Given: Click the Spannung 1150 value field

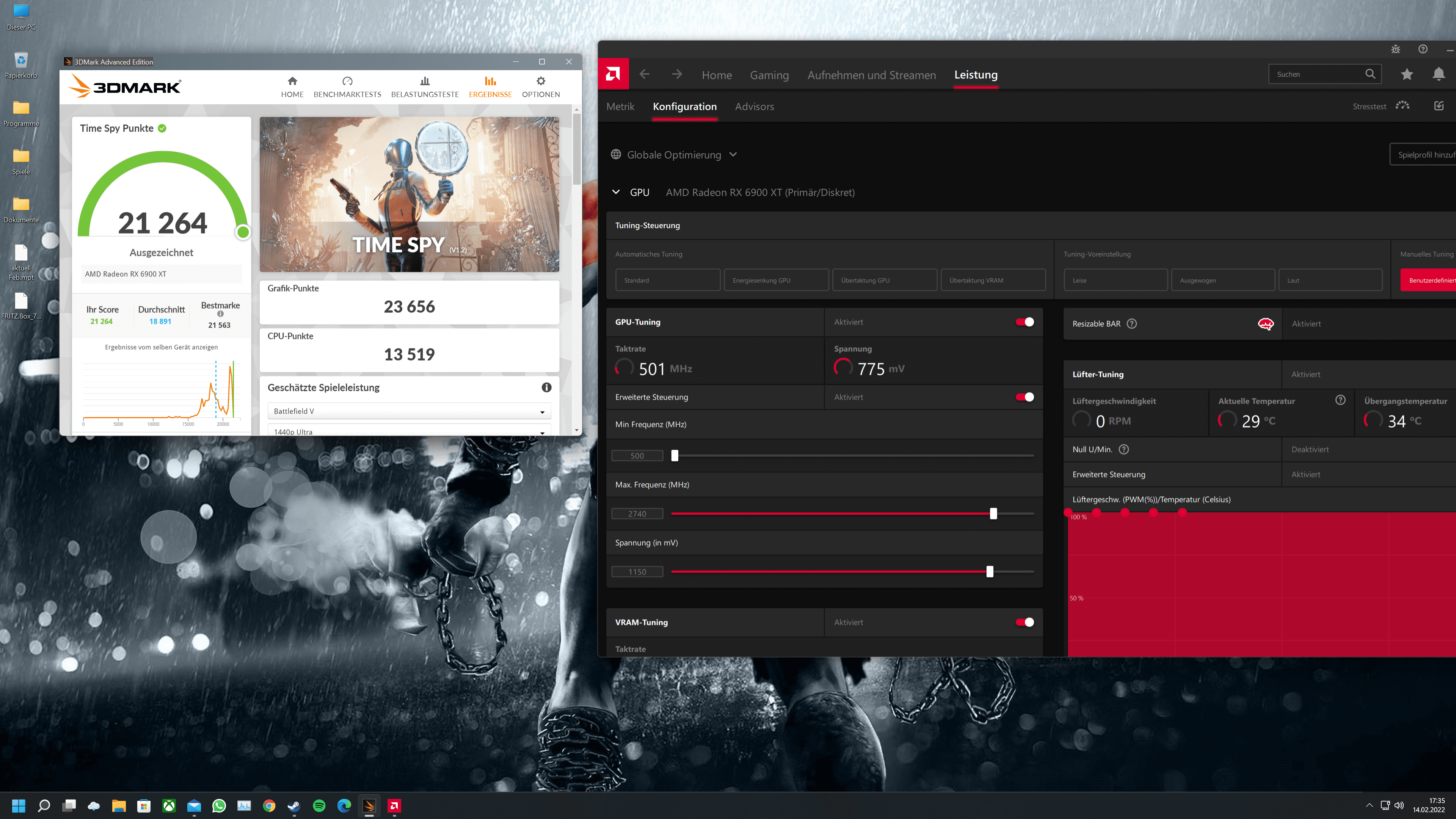Looking at the screenshot, I should [x=637, y=572].
